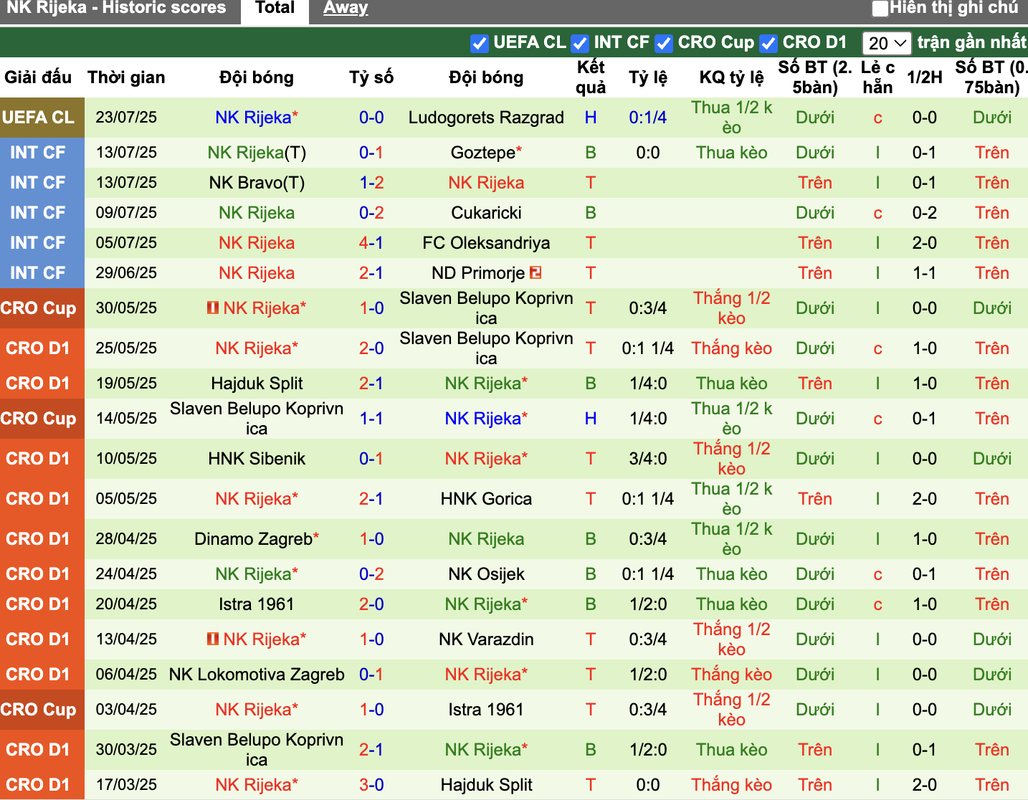The image size is (1028, 800).
Task: Enable the Hiển thị ghi chú checkbox
Action: click(880, 9)
